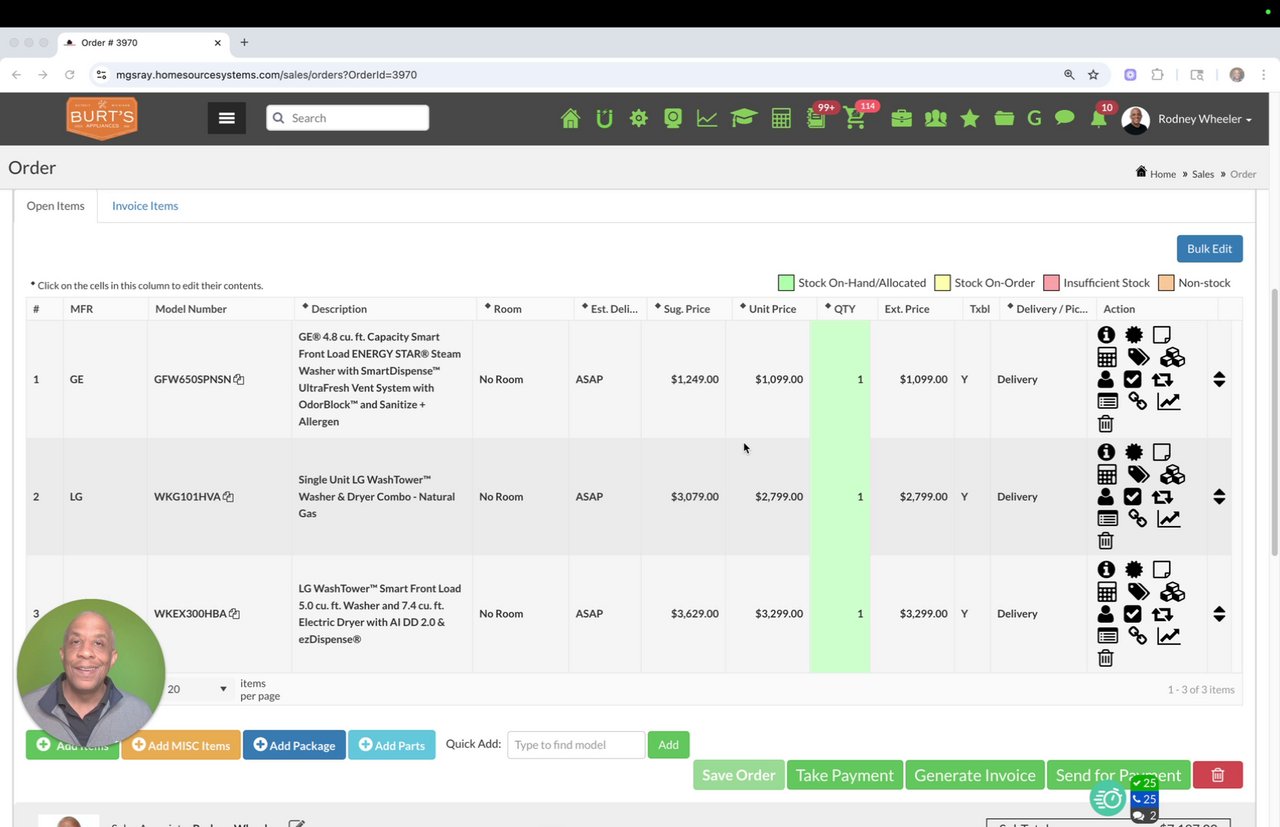Open the items per page dropdown
1280x827 pixels.
click(197, 689)
